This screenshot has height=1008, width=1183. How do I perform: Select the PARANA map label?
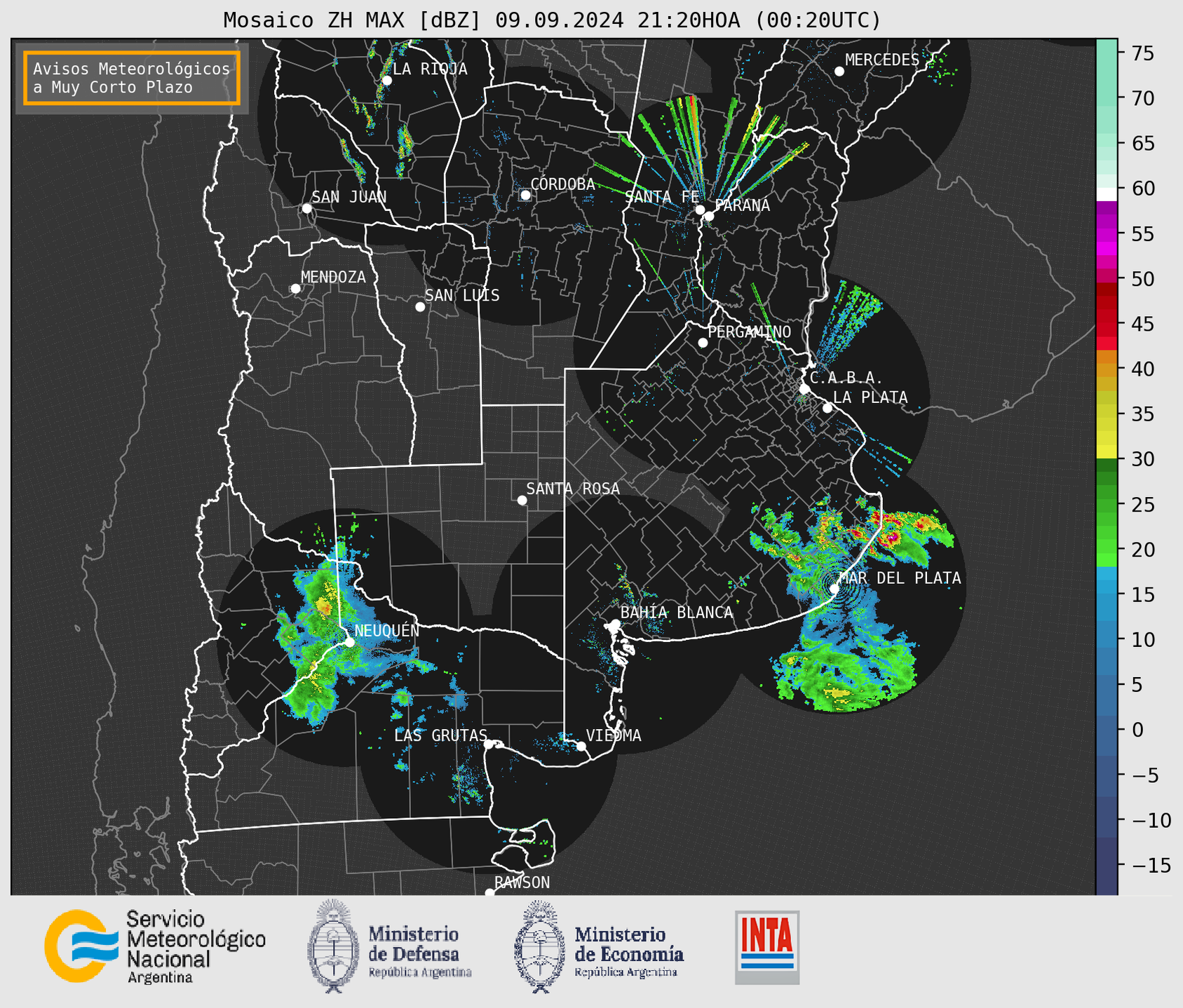coord(742,205)
